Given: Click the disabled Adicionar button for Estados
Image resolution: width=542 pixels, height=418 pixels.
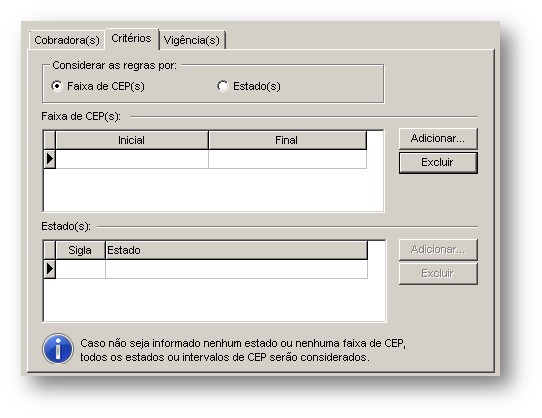Looking at the screenshot, I should click(438, 249).
